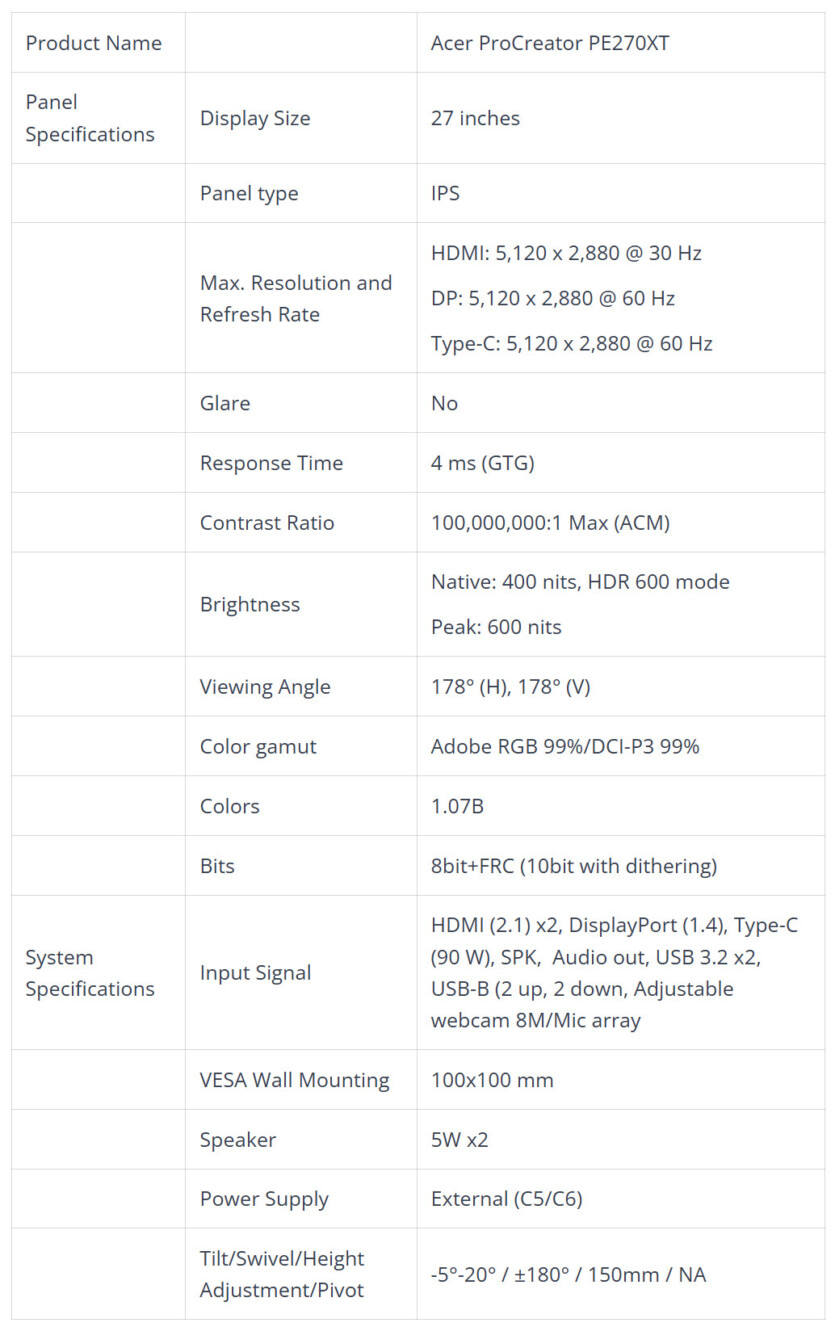Click the "Peak: 600 nits" brightness text
The width and height of the screenshot is (835, 1327).
[x=496, y=627]
